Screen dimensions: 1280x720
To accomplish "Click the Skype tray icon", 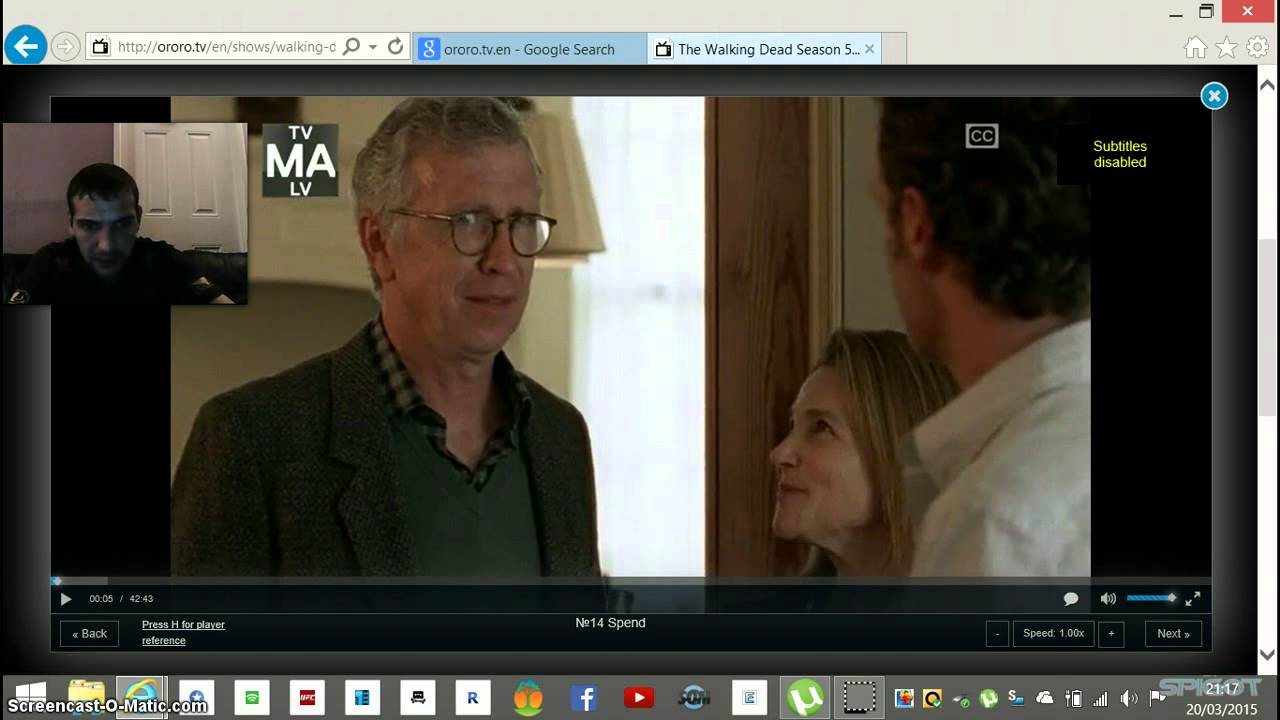I will [1016, 698].
